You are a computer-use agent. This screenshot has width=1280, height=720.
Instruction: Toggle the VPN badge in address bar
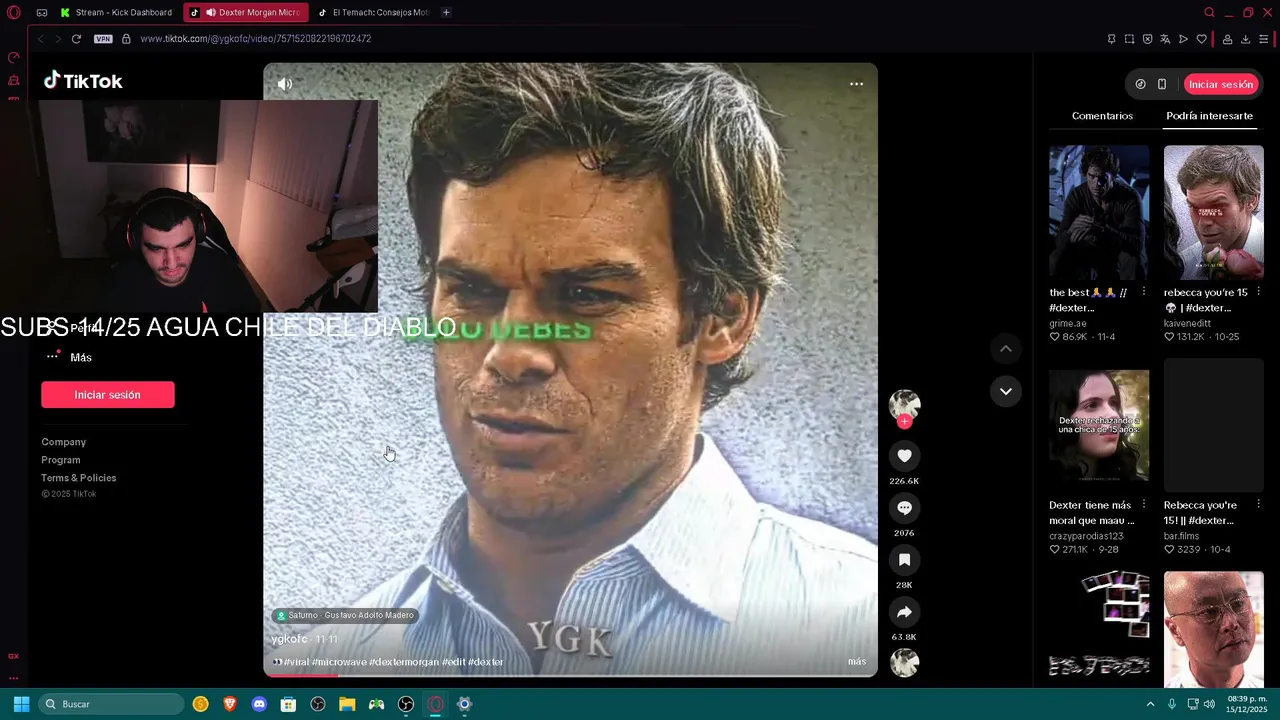[103, 39]
